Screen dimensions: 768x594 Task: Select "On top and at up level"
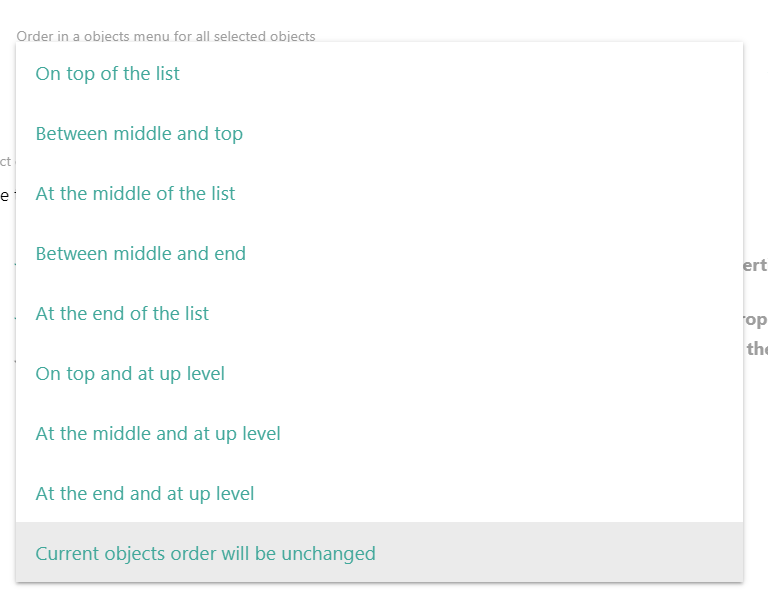pos(130,373)
